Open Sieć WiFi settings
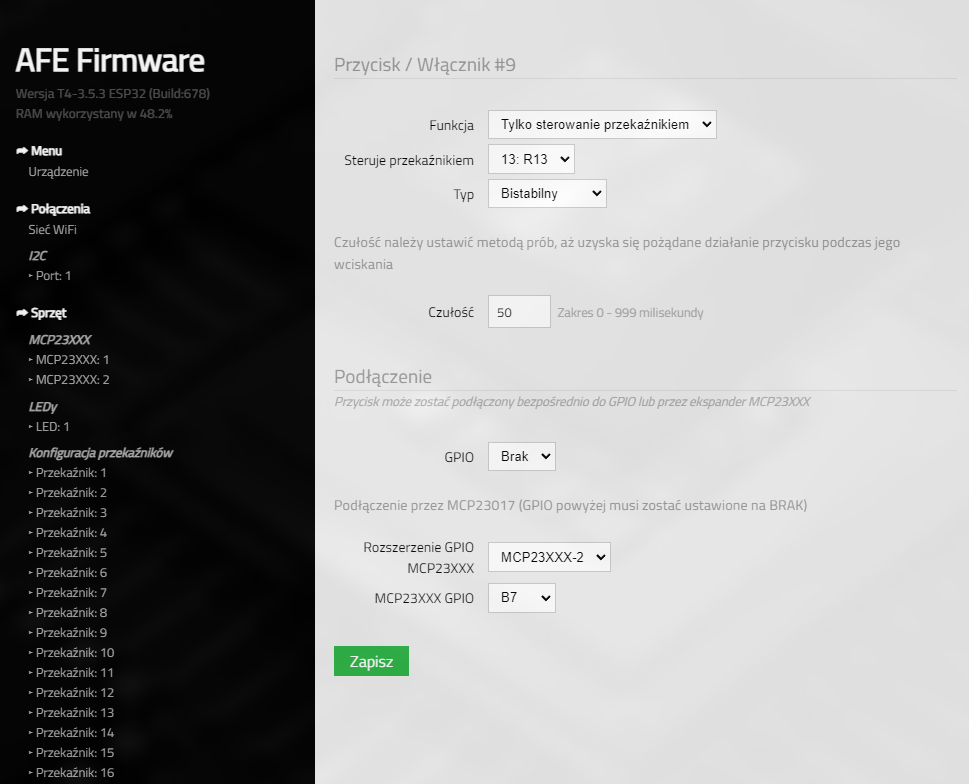This screenshot has width=969, height=784. pyautogui.click(x=53, y=230)
